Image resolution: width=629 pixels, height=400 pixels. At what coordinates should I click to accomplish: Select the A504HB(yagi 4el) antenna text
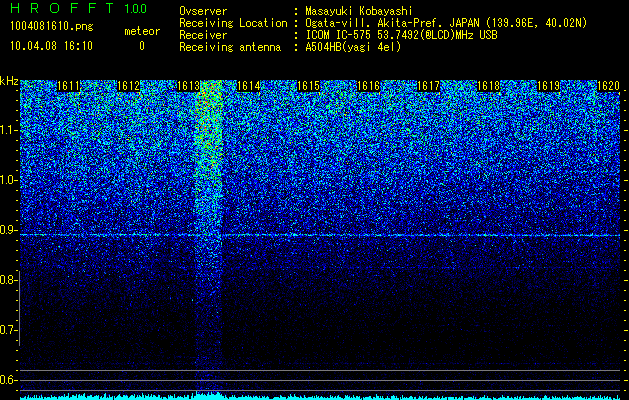click(x=353, y=47)
